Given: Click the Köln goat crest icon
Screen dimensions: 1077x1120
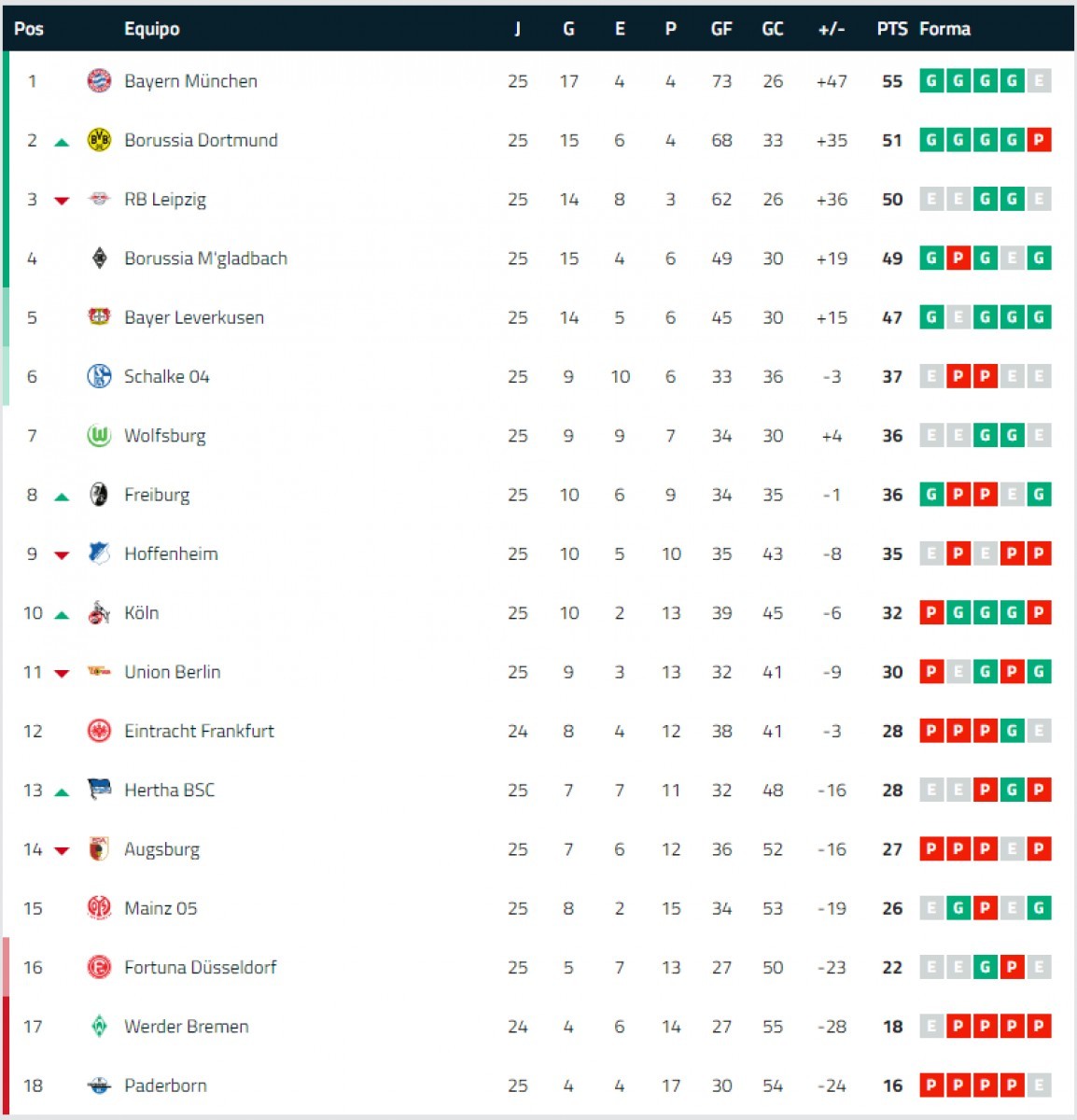Looking at the screenshot, I should pyautogui.click(x=99, y=612).
